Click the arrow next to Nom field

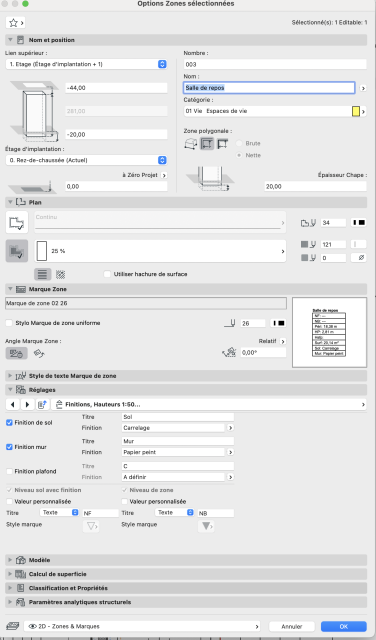363,88
